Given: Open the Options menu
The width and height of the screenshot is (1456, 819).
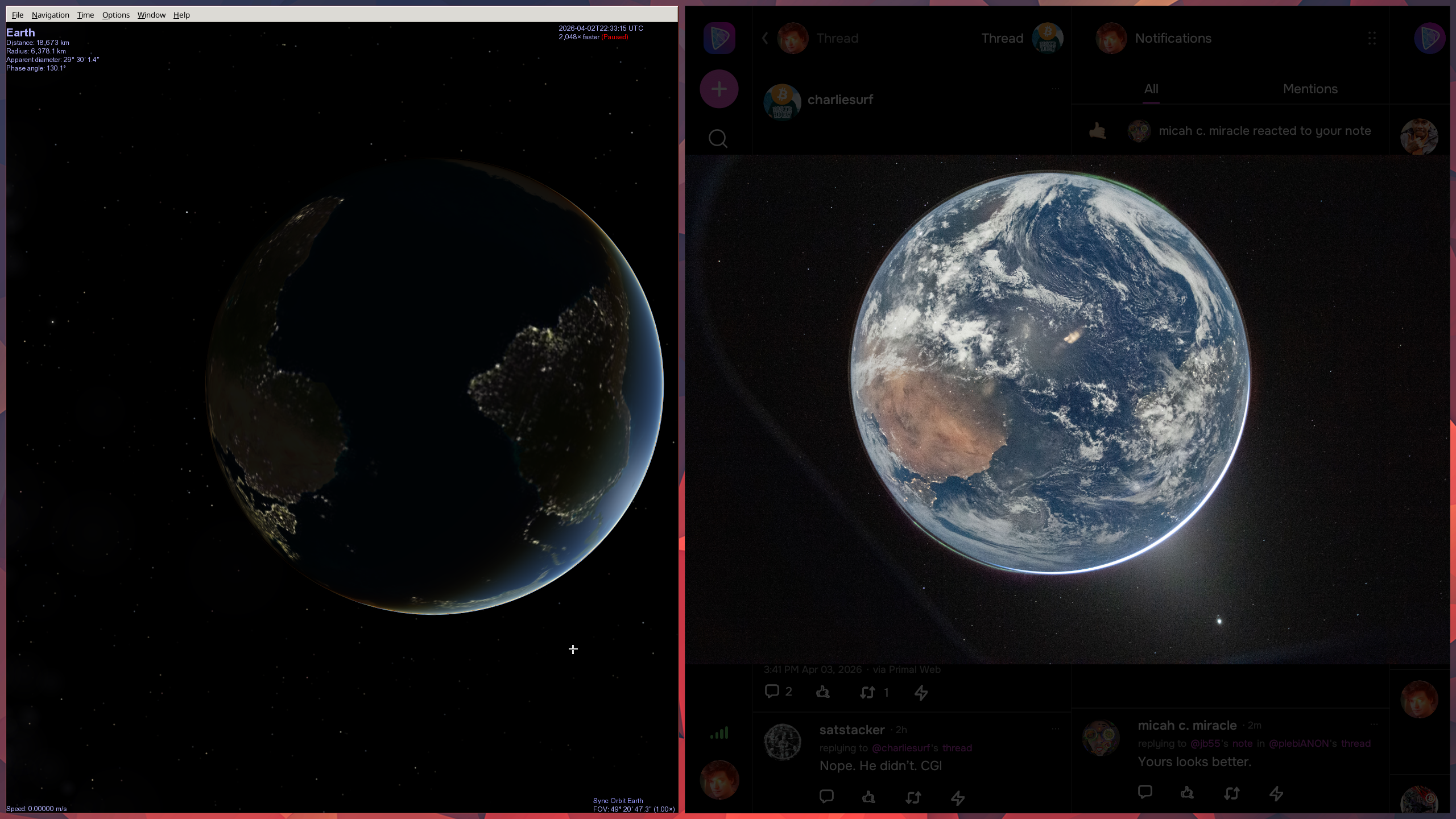Looking at the screenshot, I should pyautogui.click(x=115, y=15).
